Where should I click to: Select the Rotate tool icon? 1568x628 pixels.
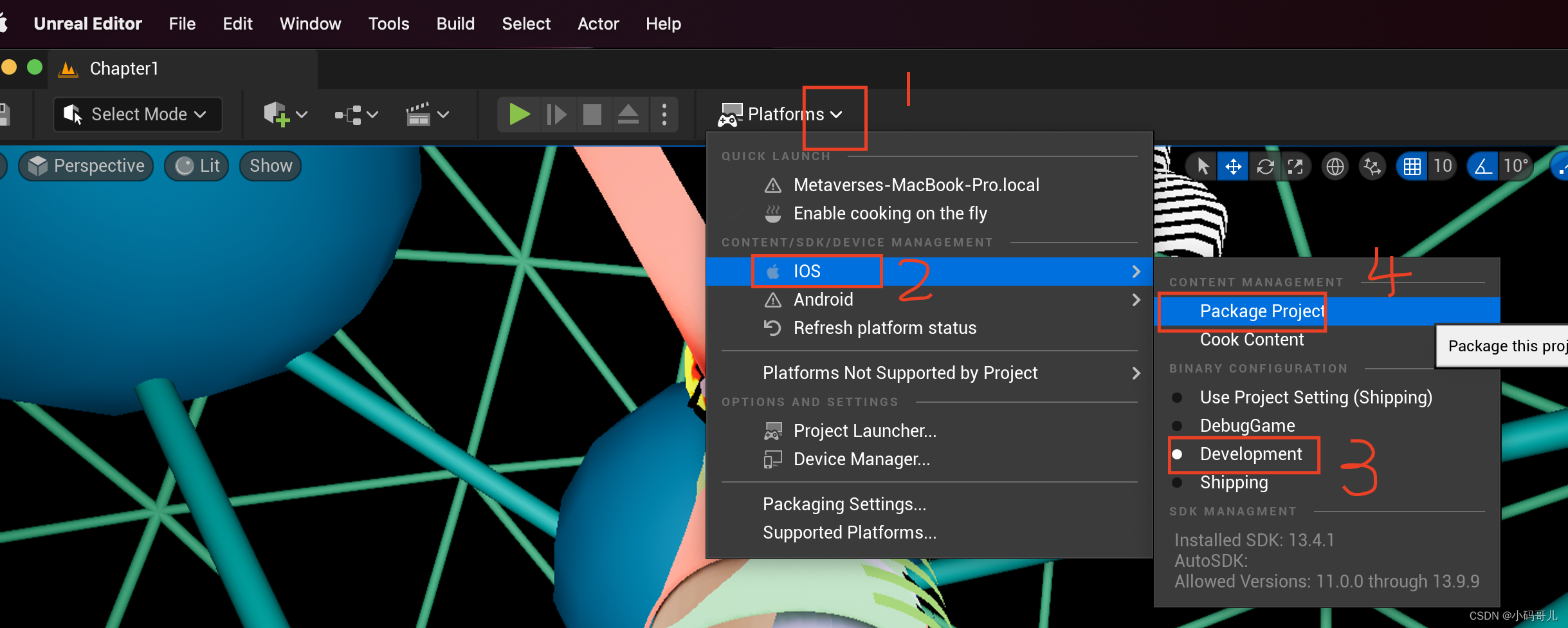(x=1265, y=167)
